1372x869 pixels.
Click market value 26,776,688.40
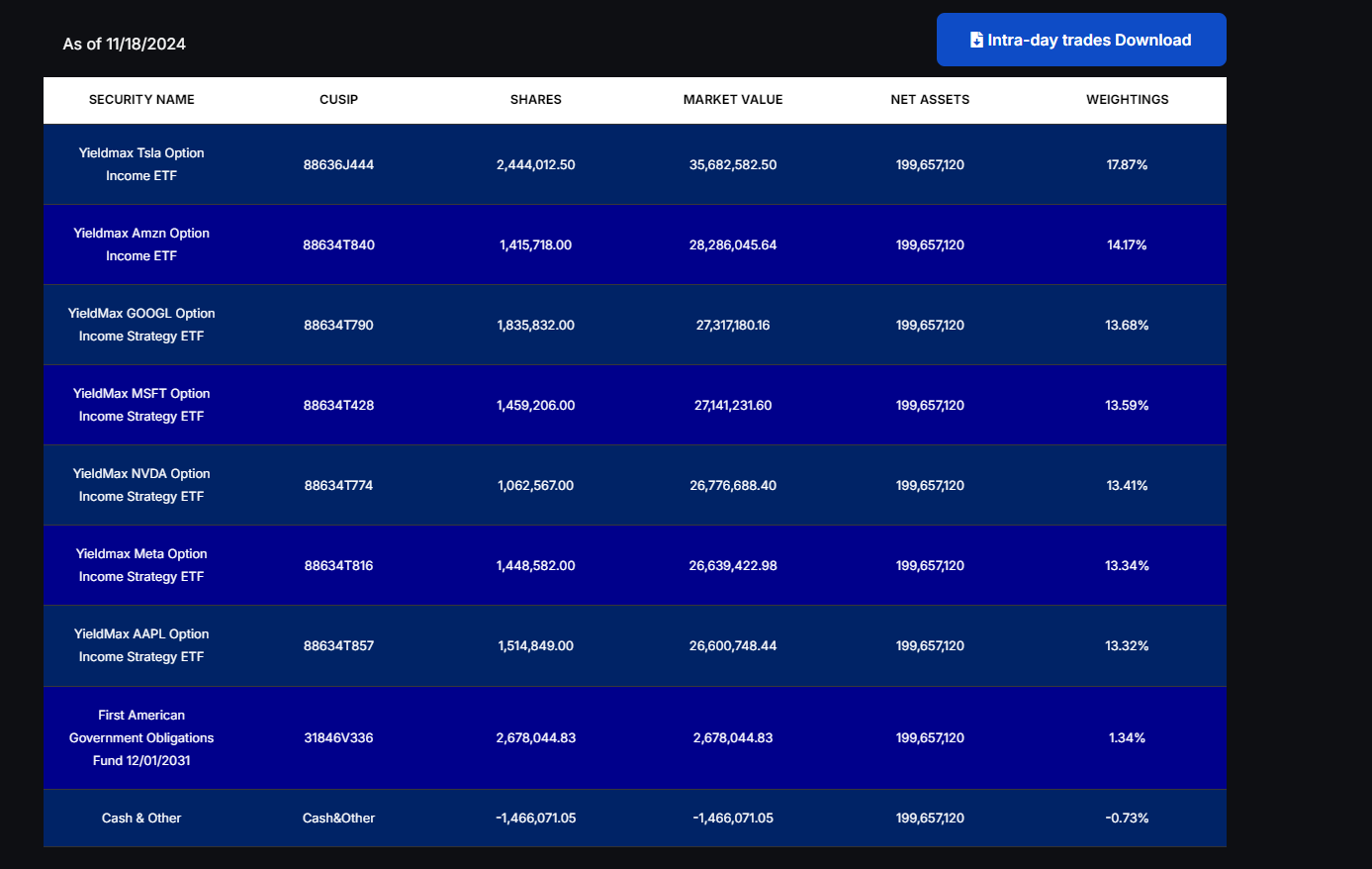tap(733, 485)
